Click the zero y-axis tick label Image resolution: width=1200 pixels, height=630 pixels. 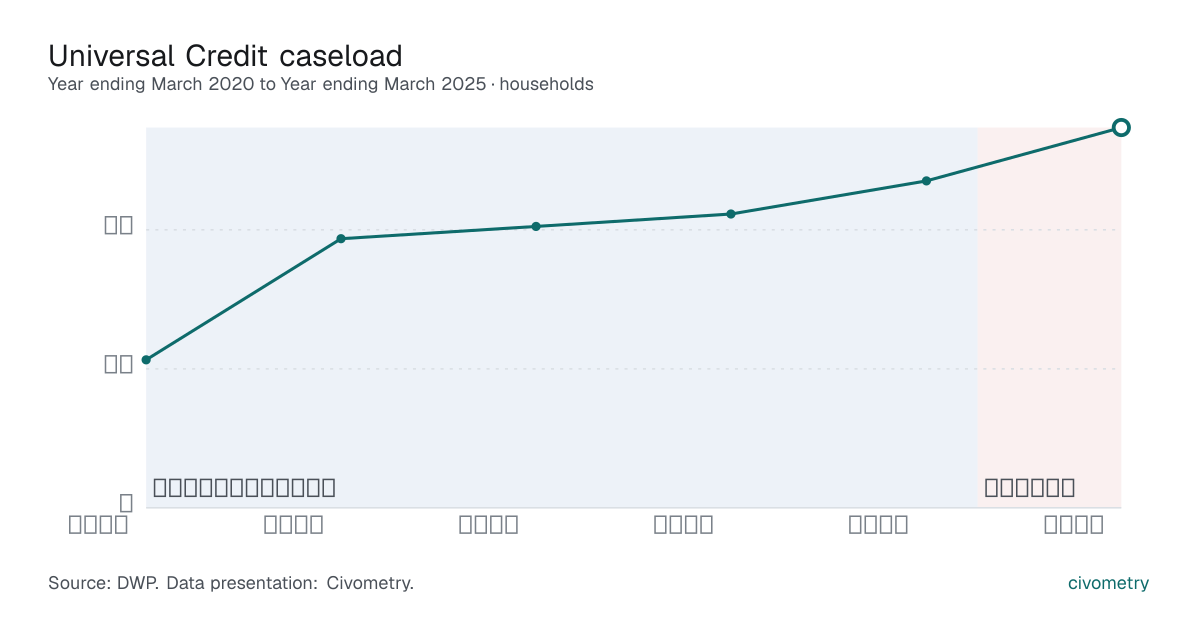click(126, 503)
